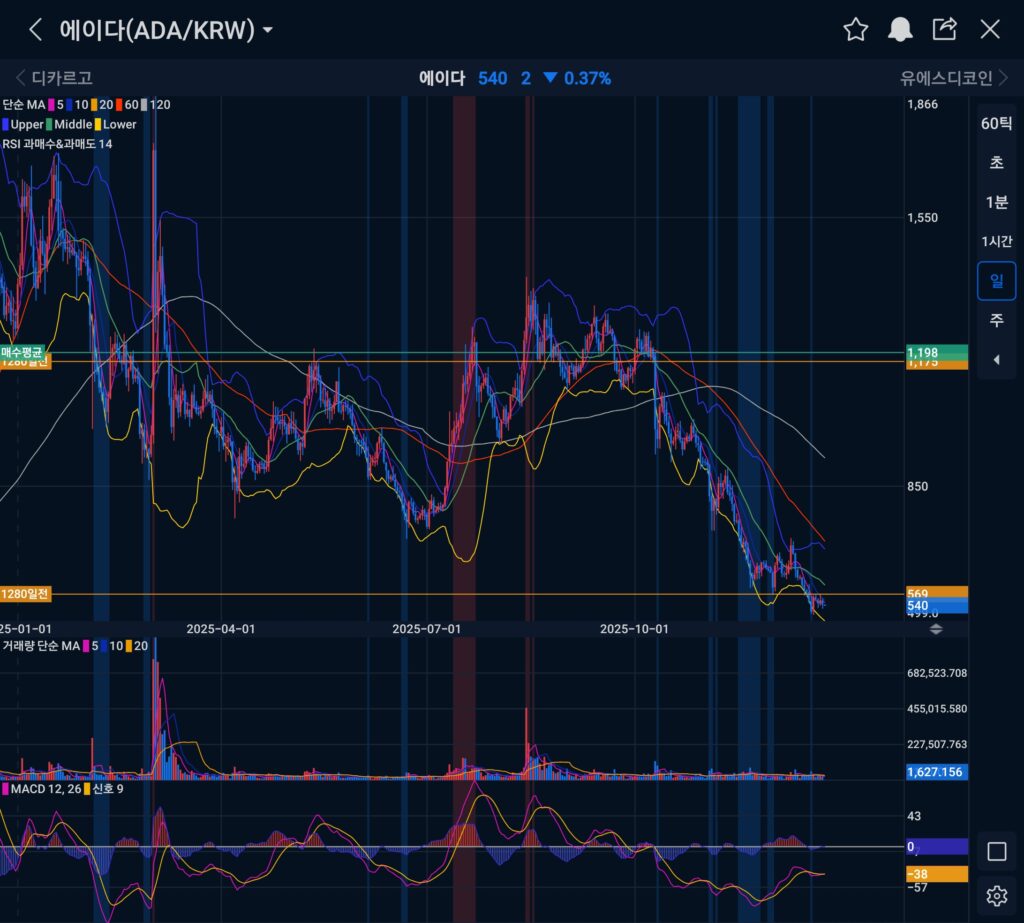The width and height of the screenshot is (1024, 923).
Task: Select the 일 (daily) timeframe
Action: pyautogui.click(x=996, y=281)
